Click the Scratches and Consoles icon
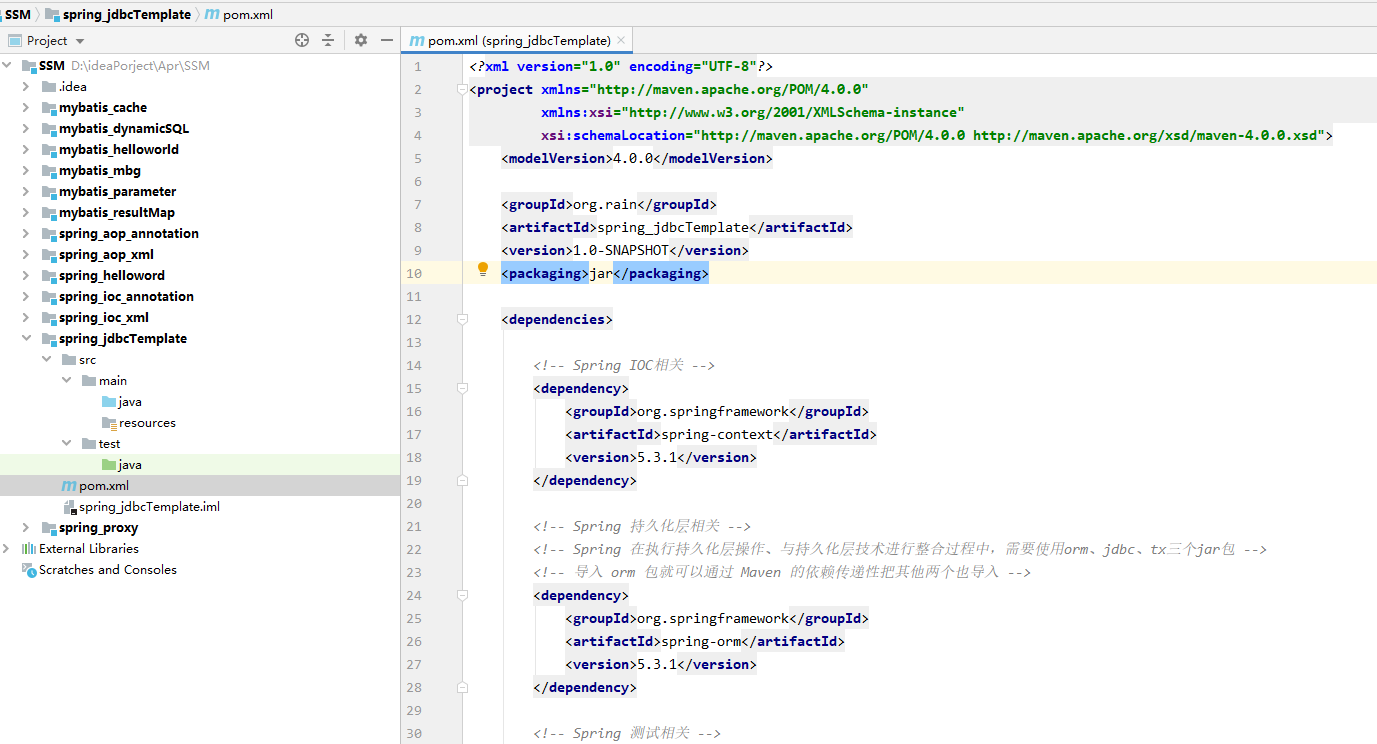 click(x=29, y=570)
